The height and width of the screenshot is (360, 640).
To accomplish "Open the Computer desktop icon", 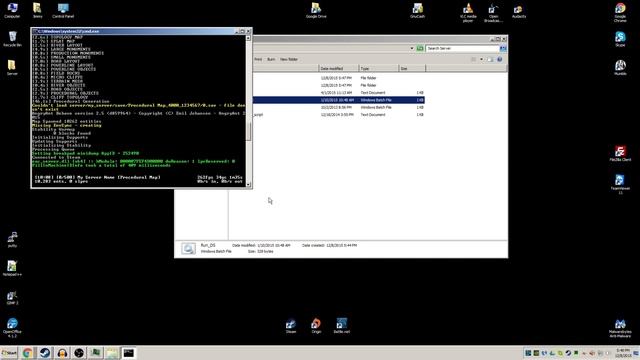I will 12,10.
